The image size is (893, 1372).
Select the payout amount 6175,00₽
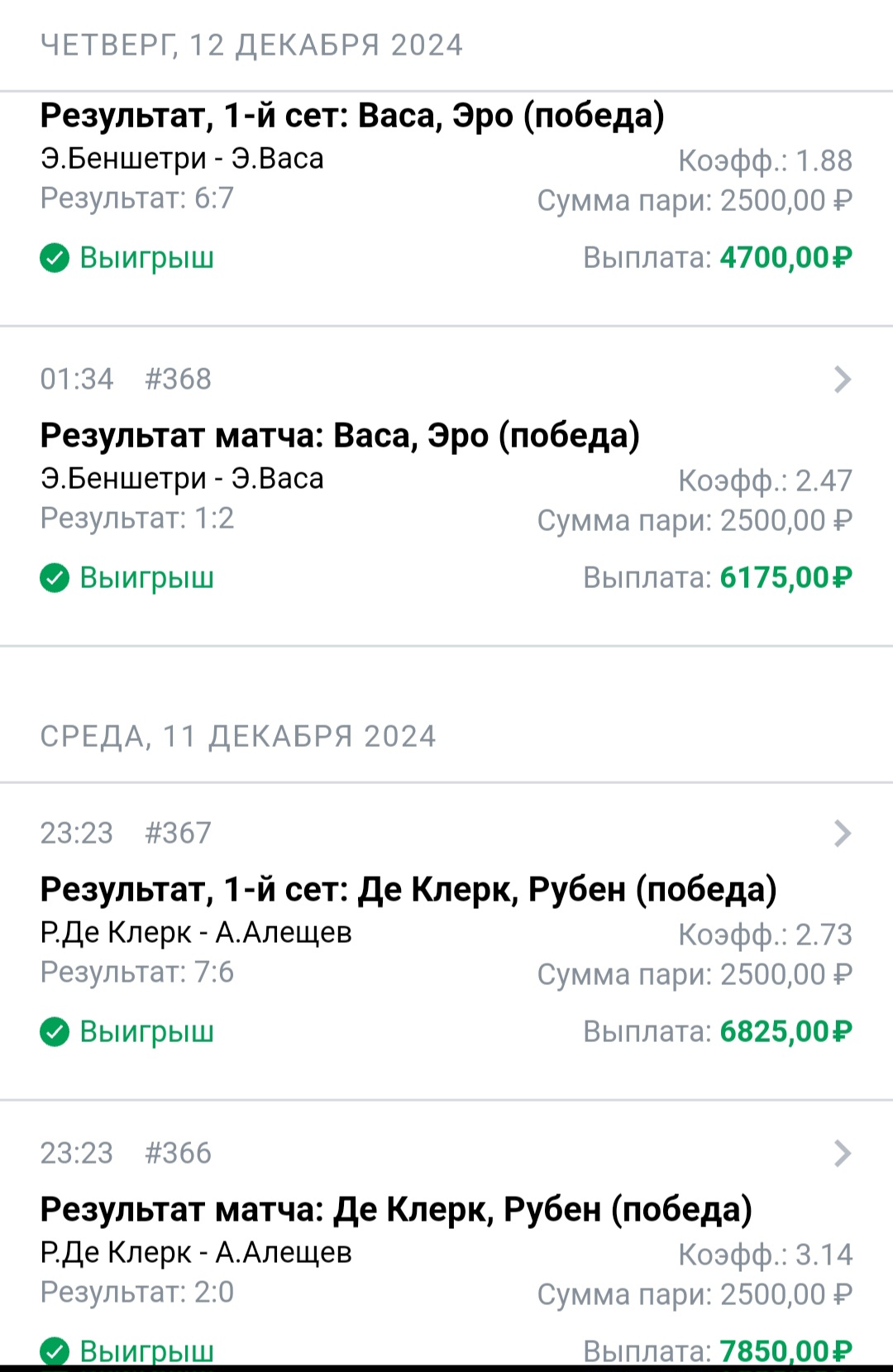(786, 578)
